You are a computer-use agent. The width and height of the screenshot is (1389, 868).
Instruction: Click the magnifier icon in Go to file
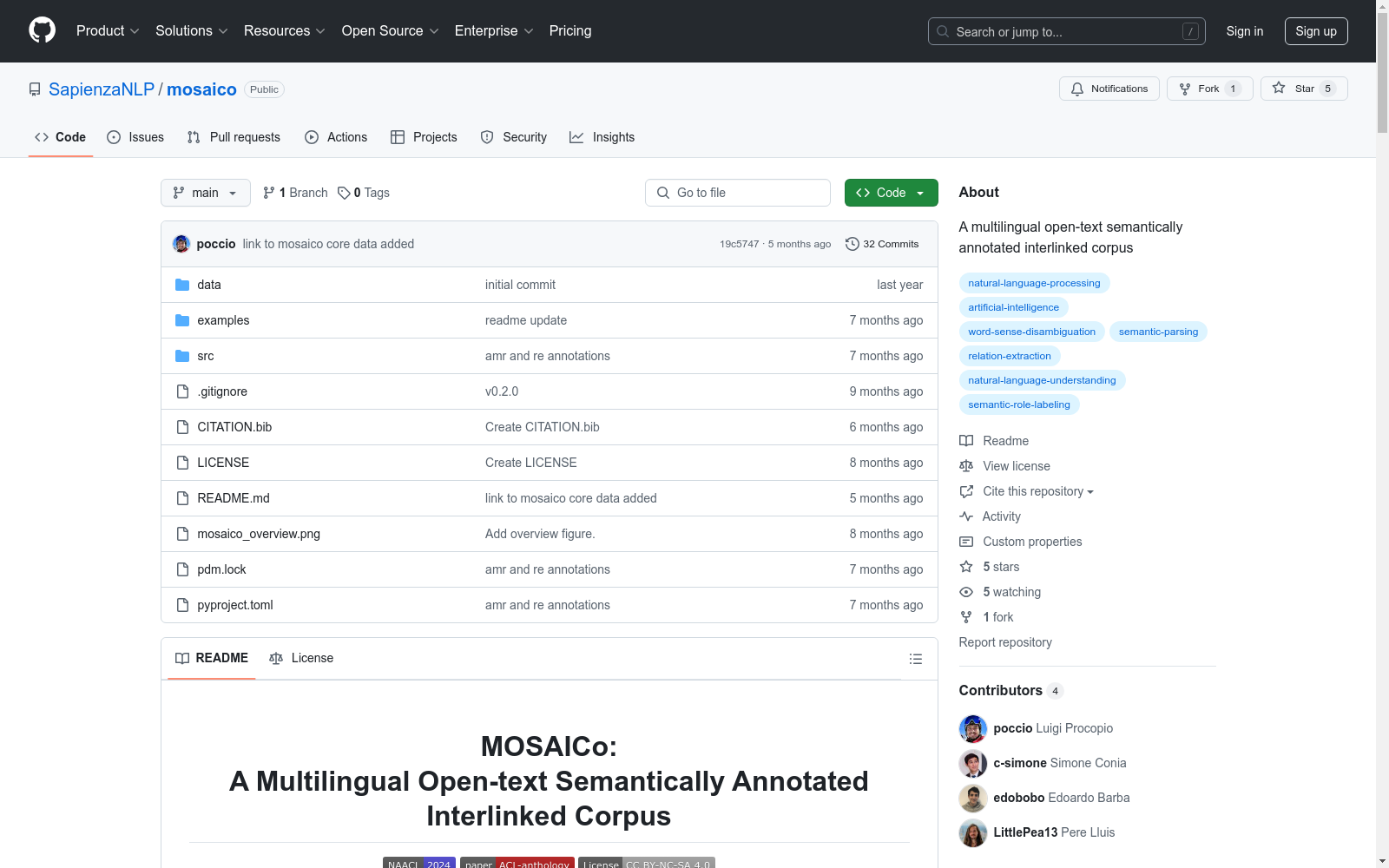pos(663,193)
